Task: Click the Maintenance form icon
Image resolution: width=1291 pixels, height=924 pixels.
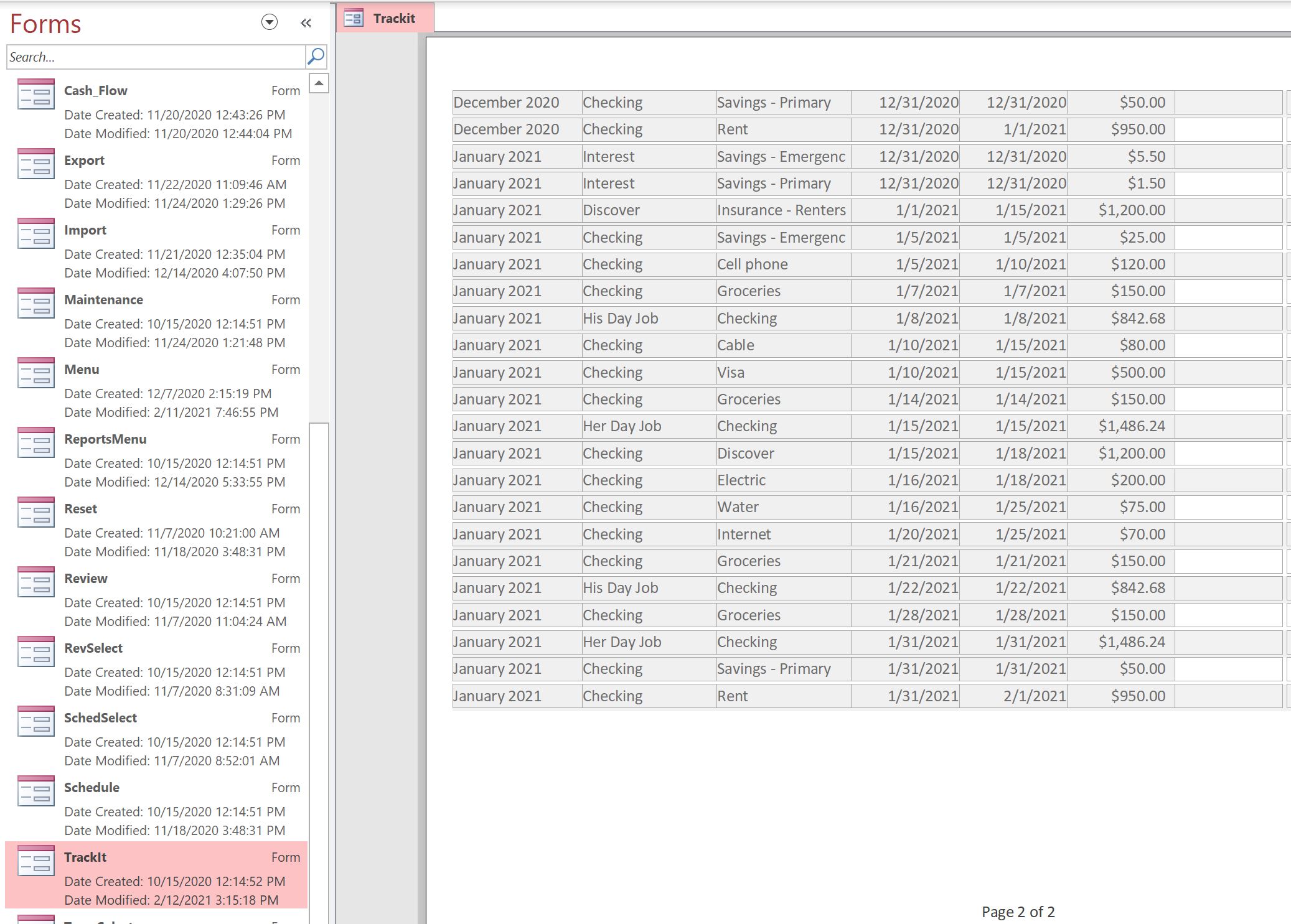Action: 36,303
